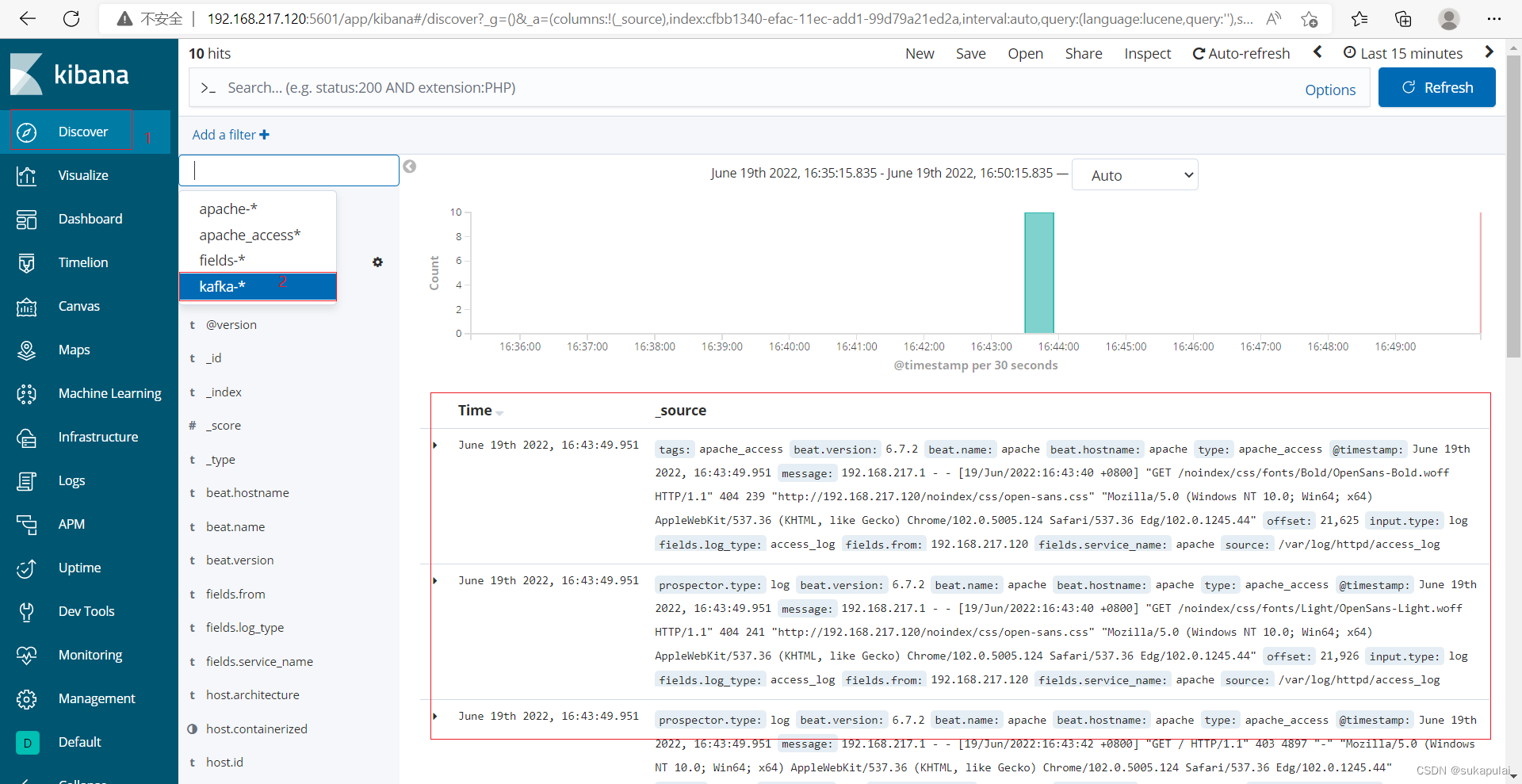Screen dimensions: 1522x784
Task: Open Last 15 minutes time picker
Action: [x=1403, y=53]
